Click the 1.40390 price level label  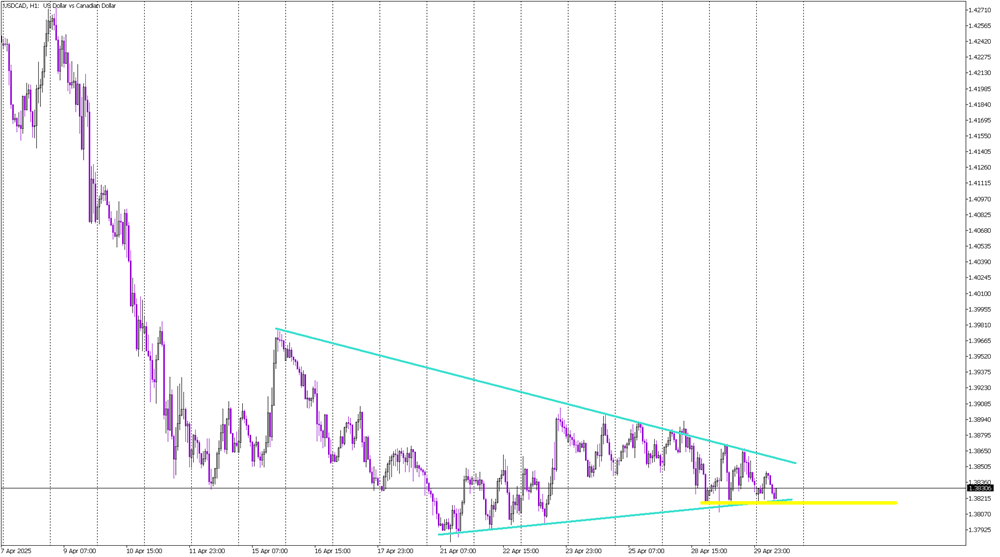point(980,262)
